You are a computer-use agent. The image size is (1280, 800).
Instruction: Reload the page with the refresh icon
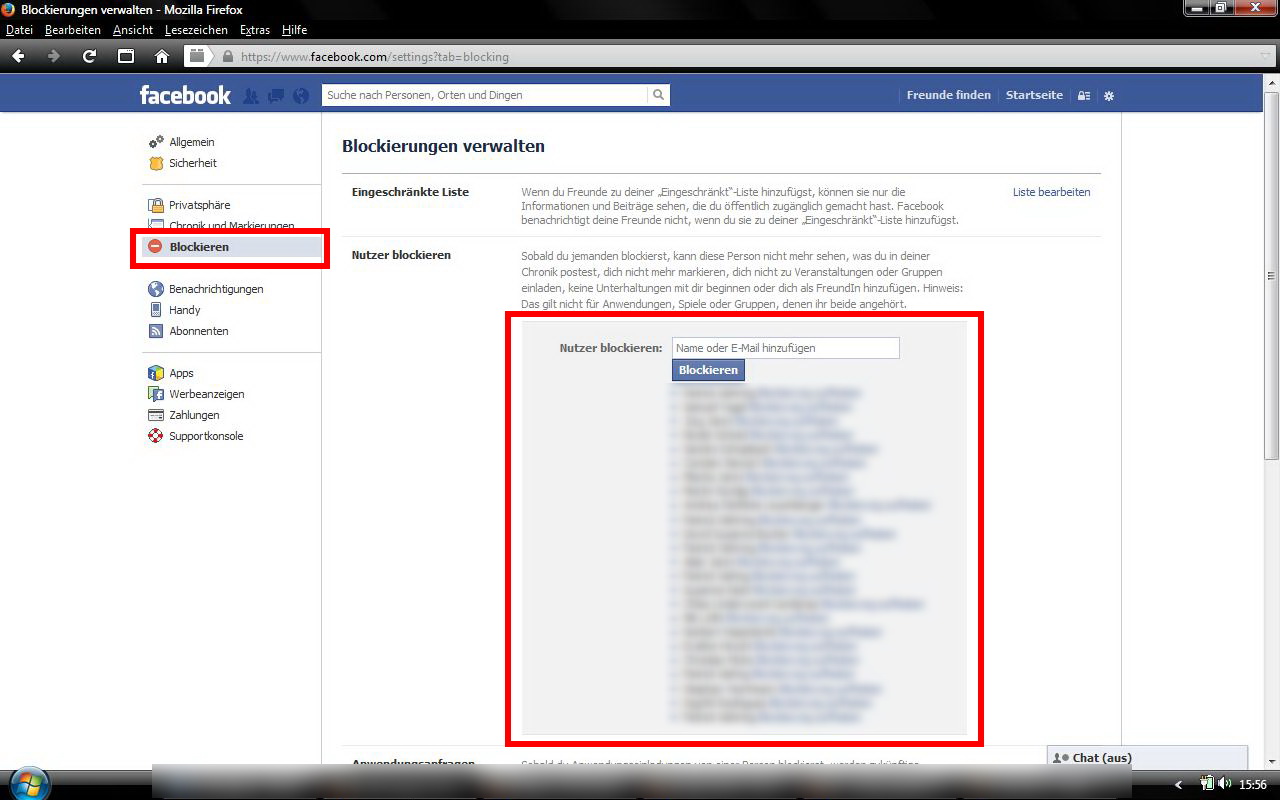coord(90,56)
